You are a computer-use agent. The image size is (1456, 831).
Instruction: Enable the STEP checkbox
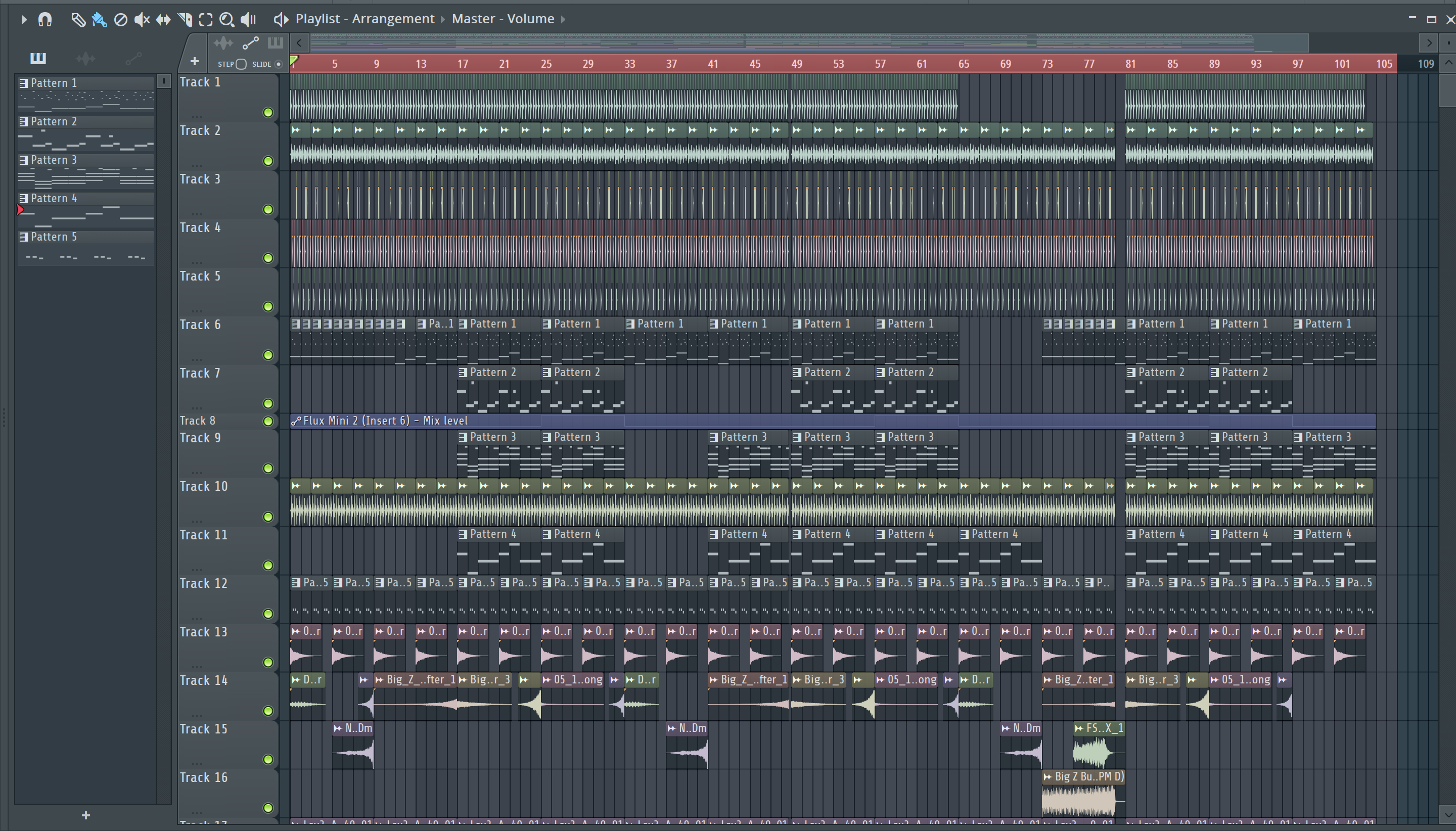[x=242, y=64]
